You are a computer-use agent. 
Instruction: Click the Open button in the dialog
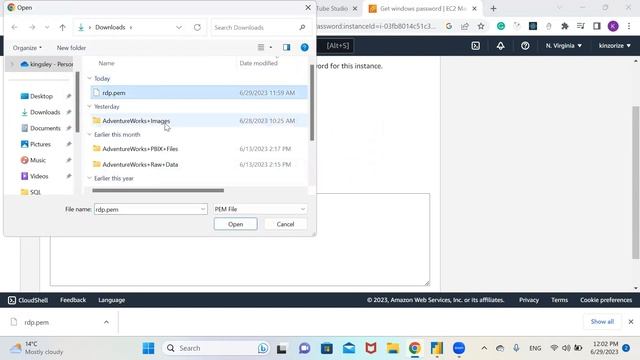[x=236, y=224]
